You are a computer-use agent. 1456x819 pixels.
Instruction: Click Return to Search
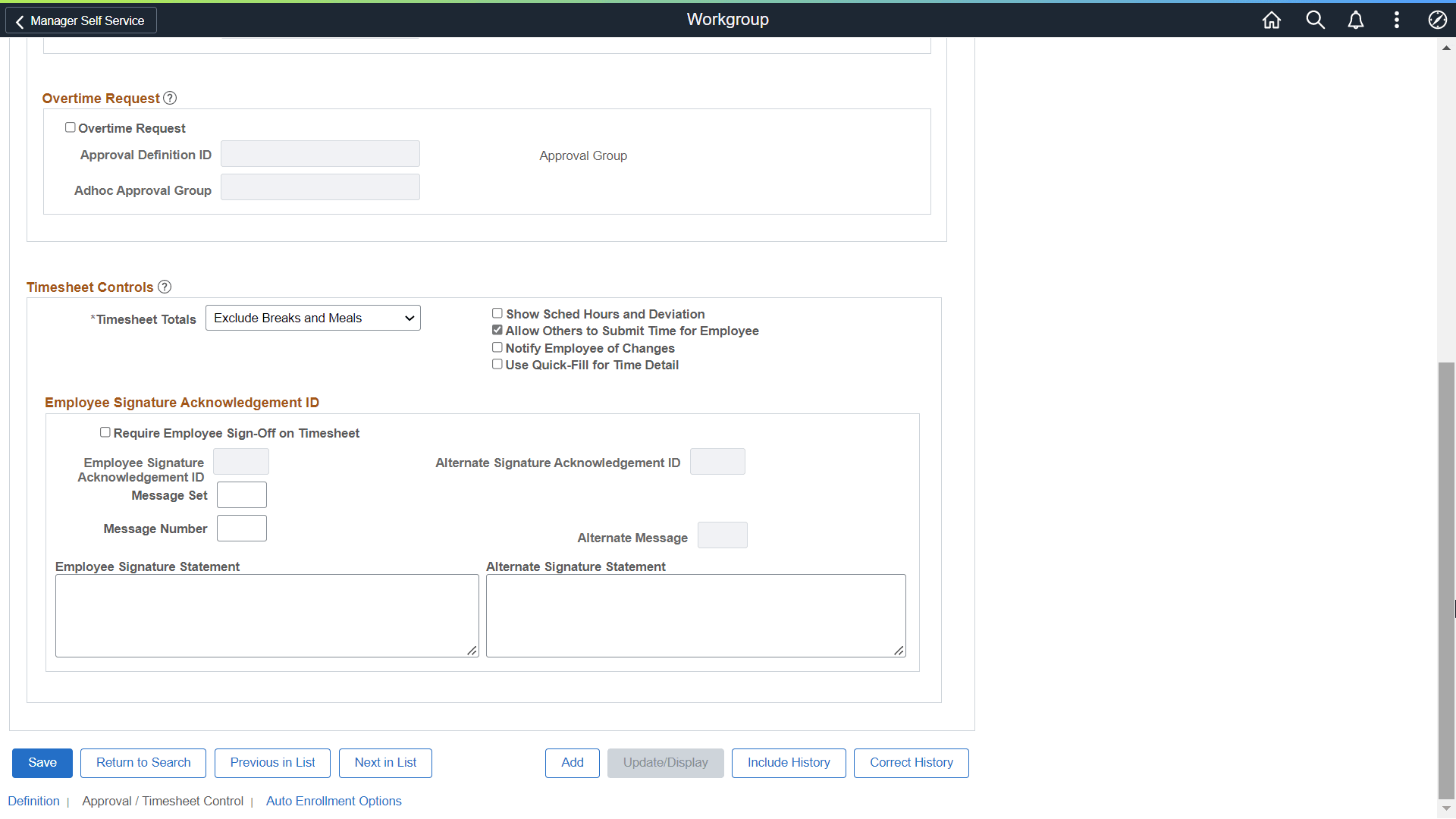143,762
